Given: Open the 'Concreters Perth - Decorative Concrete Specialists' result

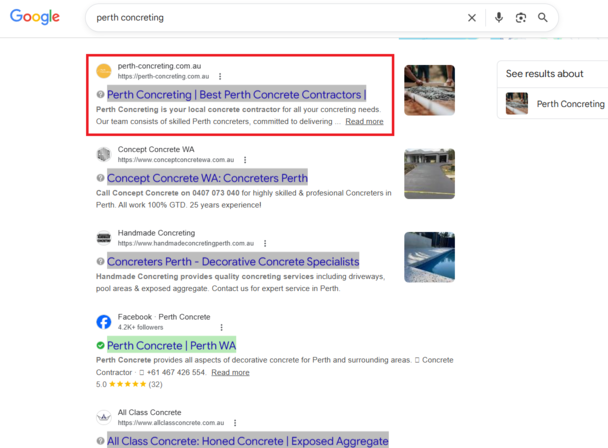Looking at the screenshot, I should (233, 261).
